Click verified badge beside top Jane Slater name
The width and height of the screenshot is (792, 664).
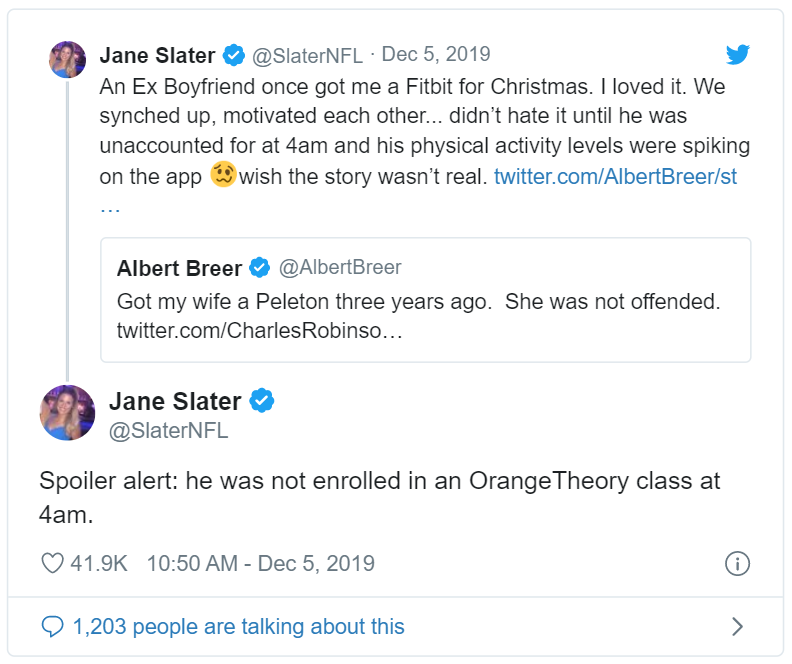pos(235,54)
